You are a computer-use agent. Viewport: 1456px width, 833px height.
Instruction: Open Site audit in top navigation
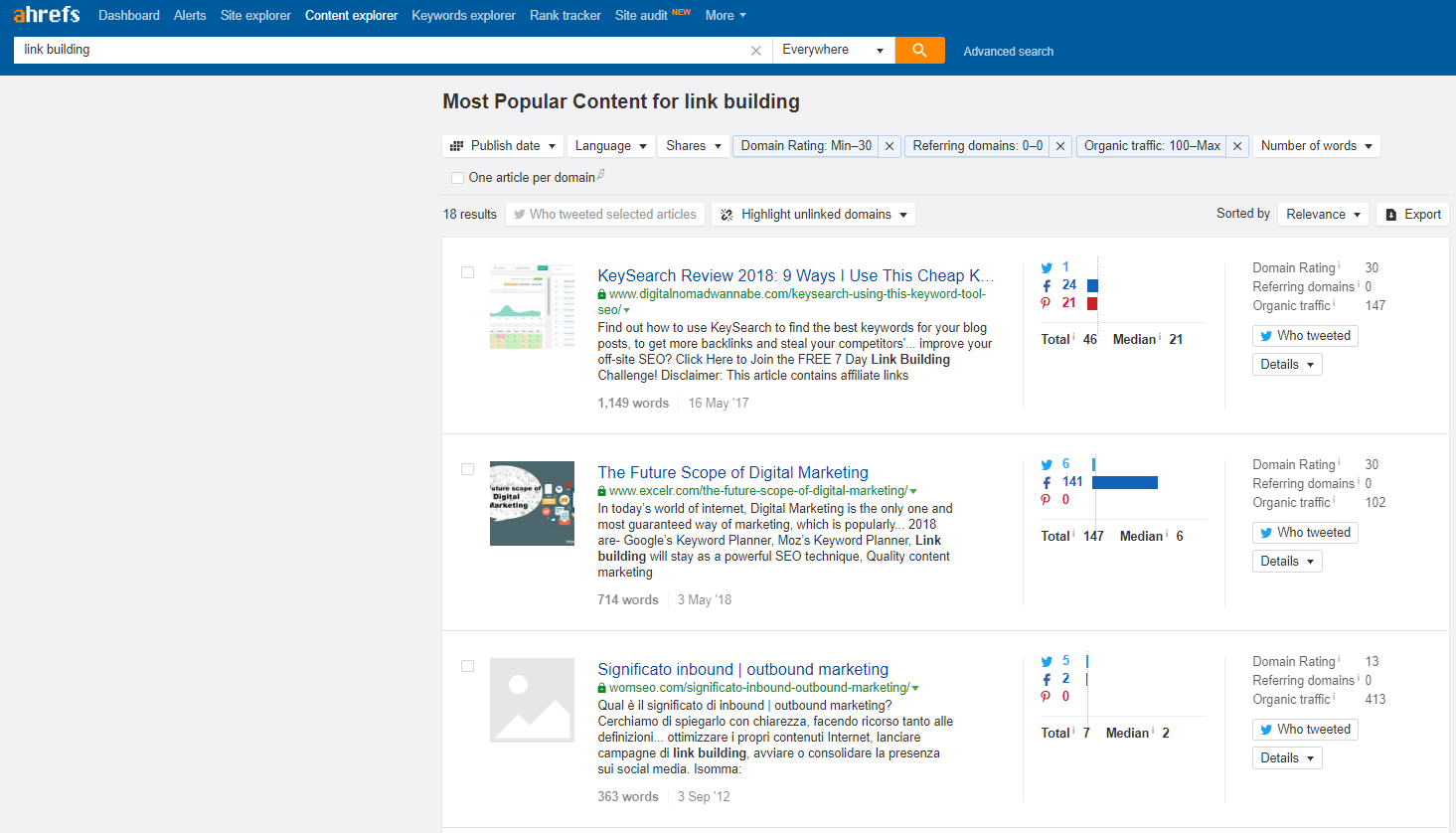[641, 15]
